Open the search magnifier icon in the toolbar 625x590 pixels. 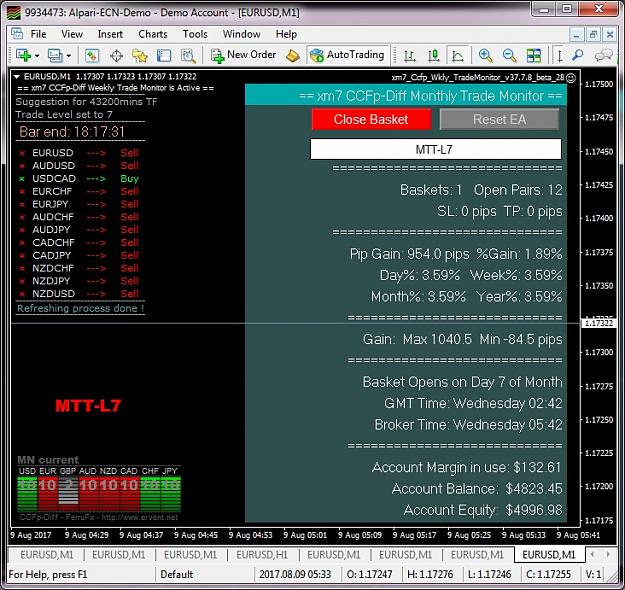tap(578, 55)
